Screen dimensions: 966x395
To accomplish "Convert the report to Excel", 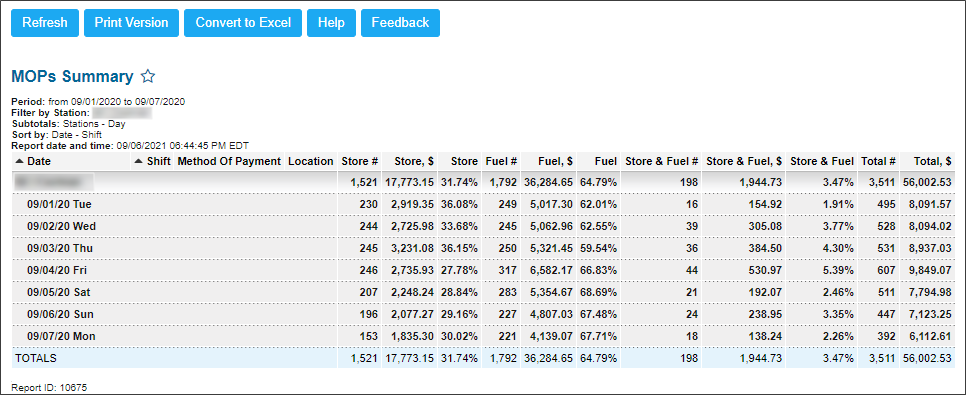I will point(243,23).
